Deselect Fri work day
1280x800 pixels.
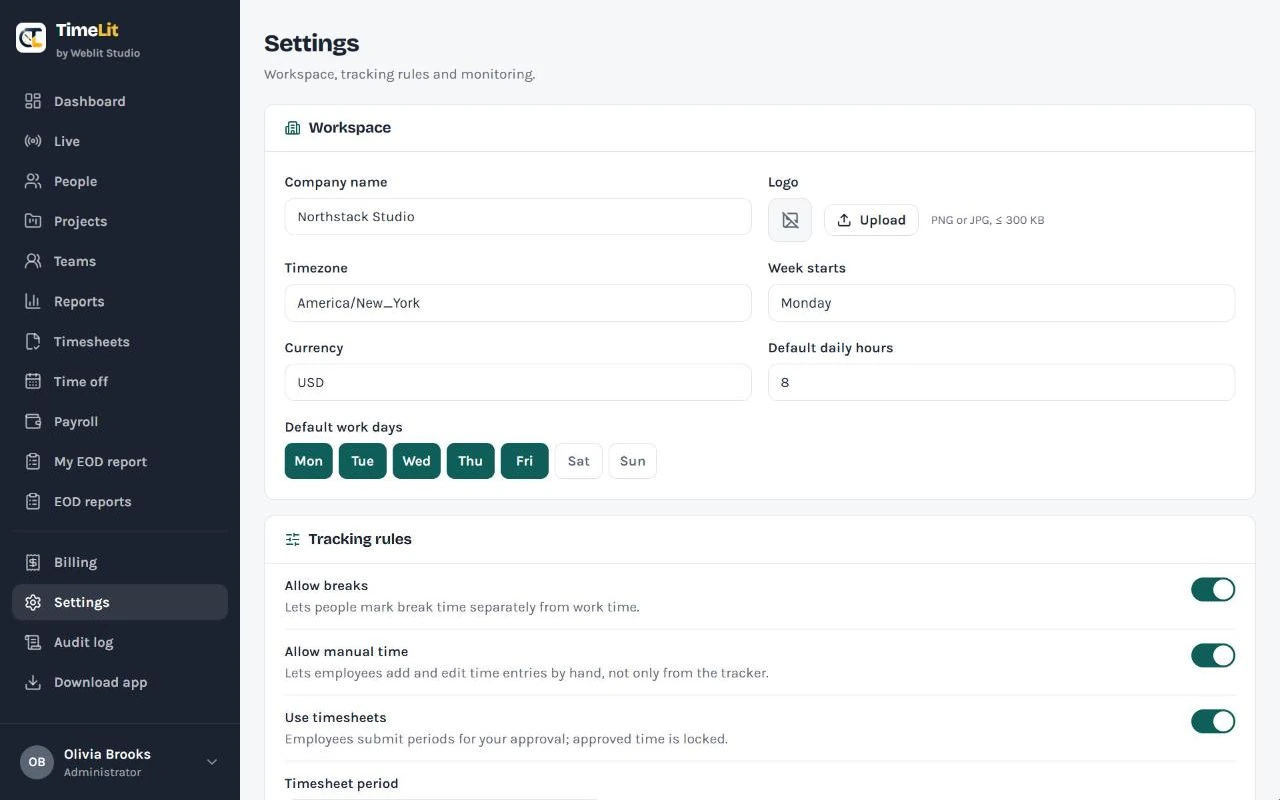click(x=525, y=461)
